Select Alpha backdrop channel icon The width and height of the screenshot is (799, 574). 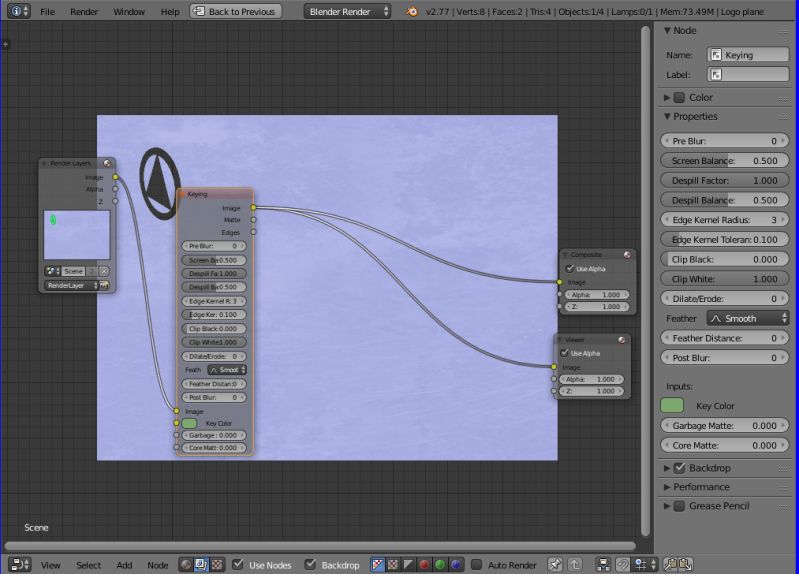tap(409, 564)
